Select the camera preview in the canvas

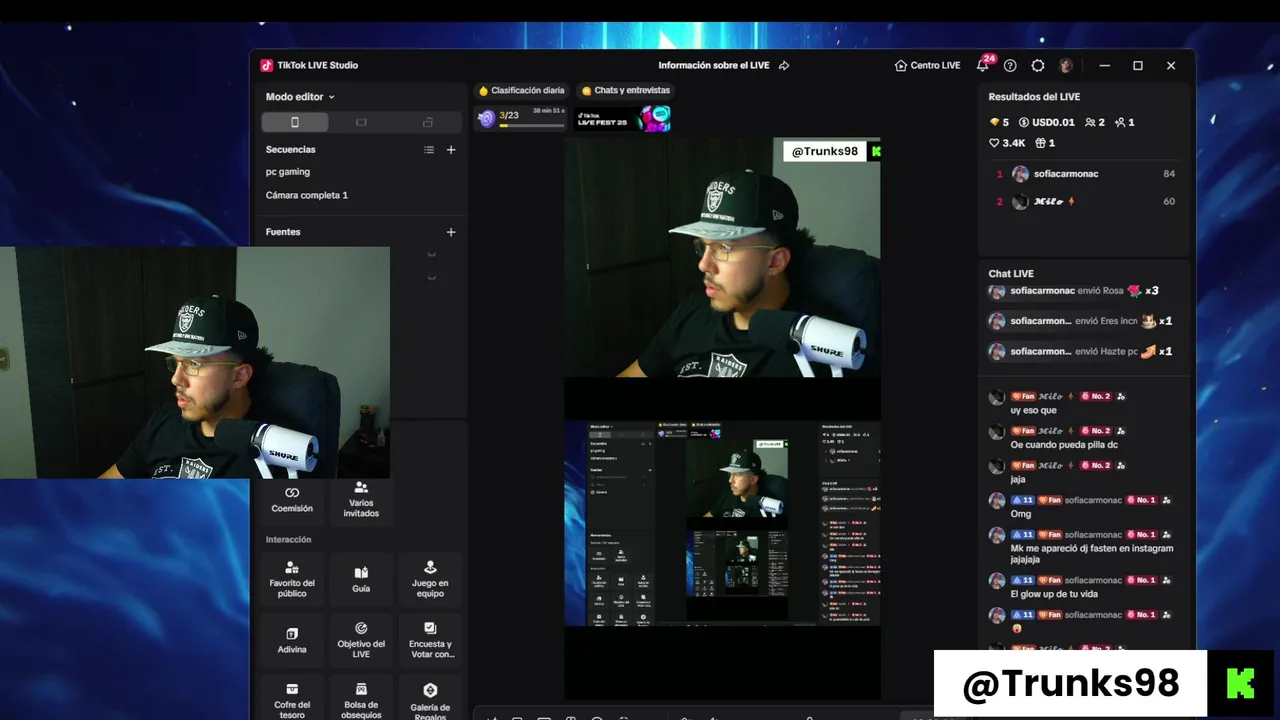click(x=722, y=257)
